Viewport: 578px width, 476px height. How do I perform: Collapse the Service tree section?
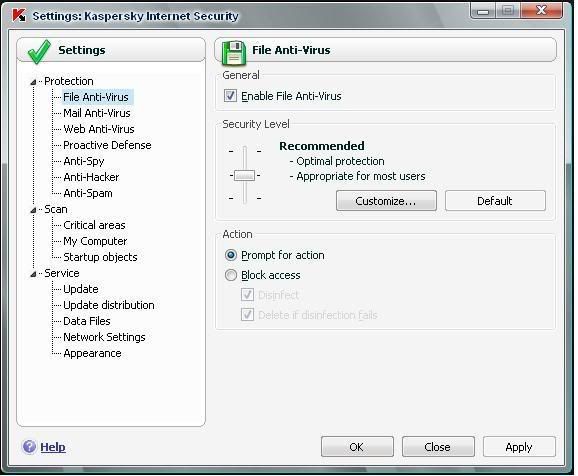(x=33, y=274)
